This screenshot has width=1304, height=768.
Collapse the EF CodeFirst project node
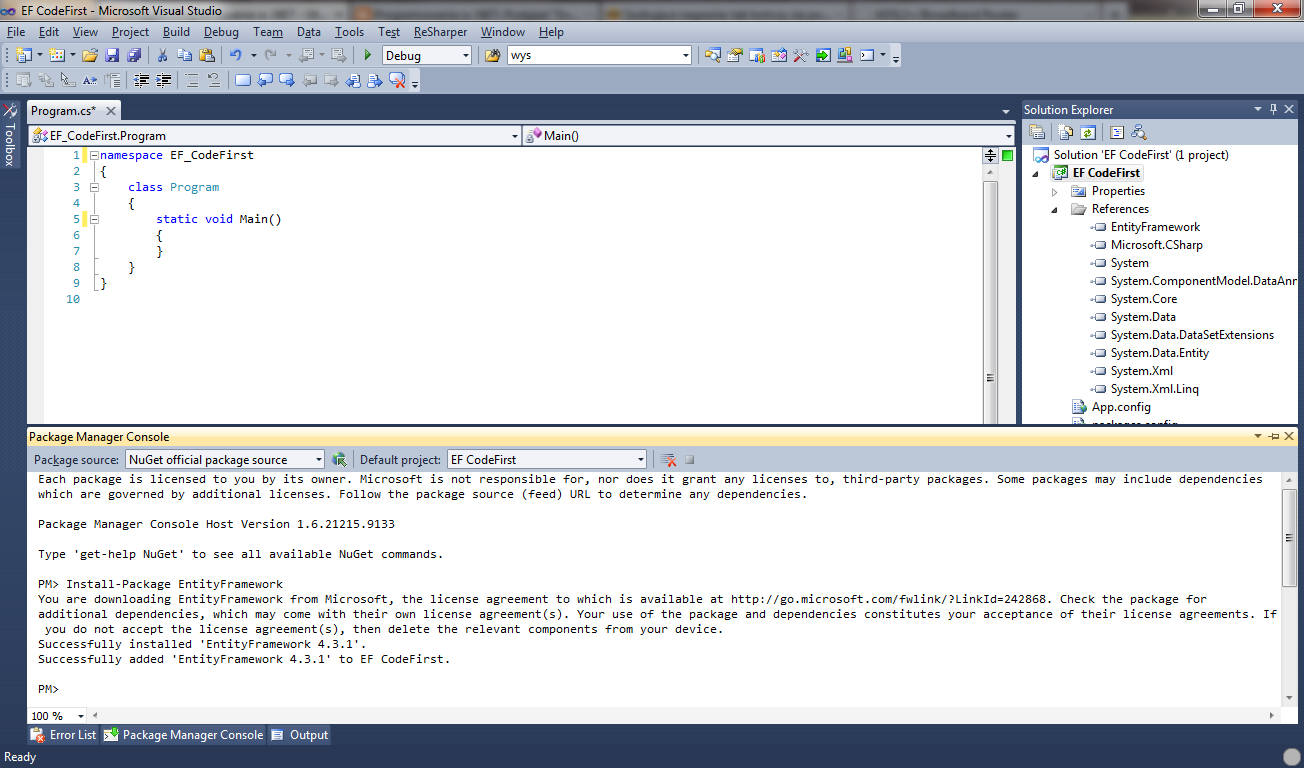[x=1036, y=173]
